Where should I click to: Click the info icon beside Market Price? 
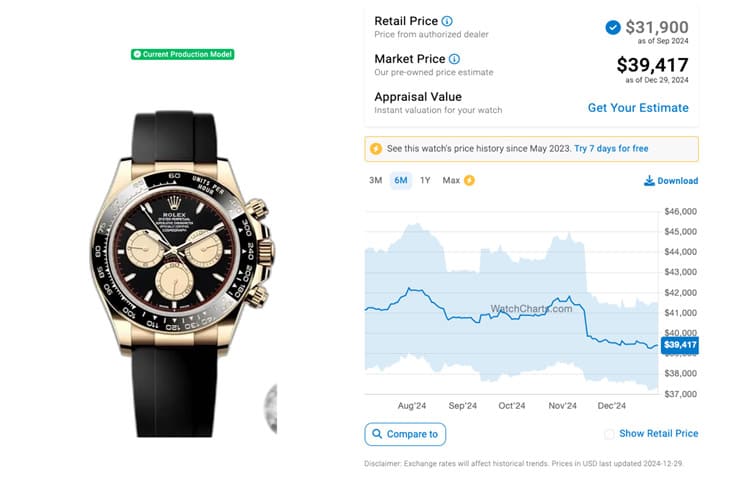coord(454,59)
